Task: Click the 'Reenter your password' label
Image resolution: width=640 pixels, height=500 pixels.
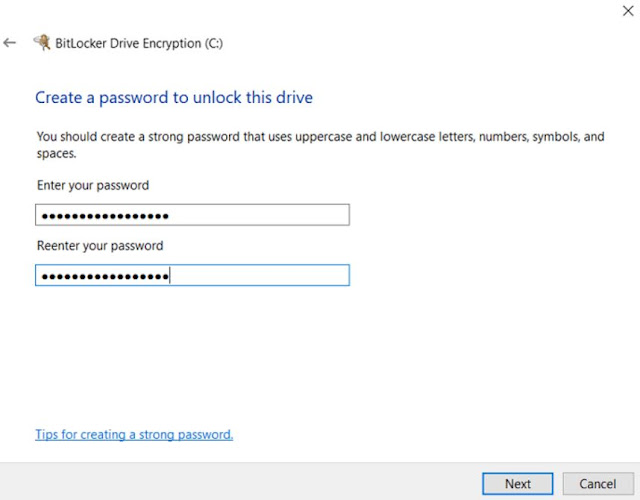Action: pyautogui.click(x=100, y=246)
